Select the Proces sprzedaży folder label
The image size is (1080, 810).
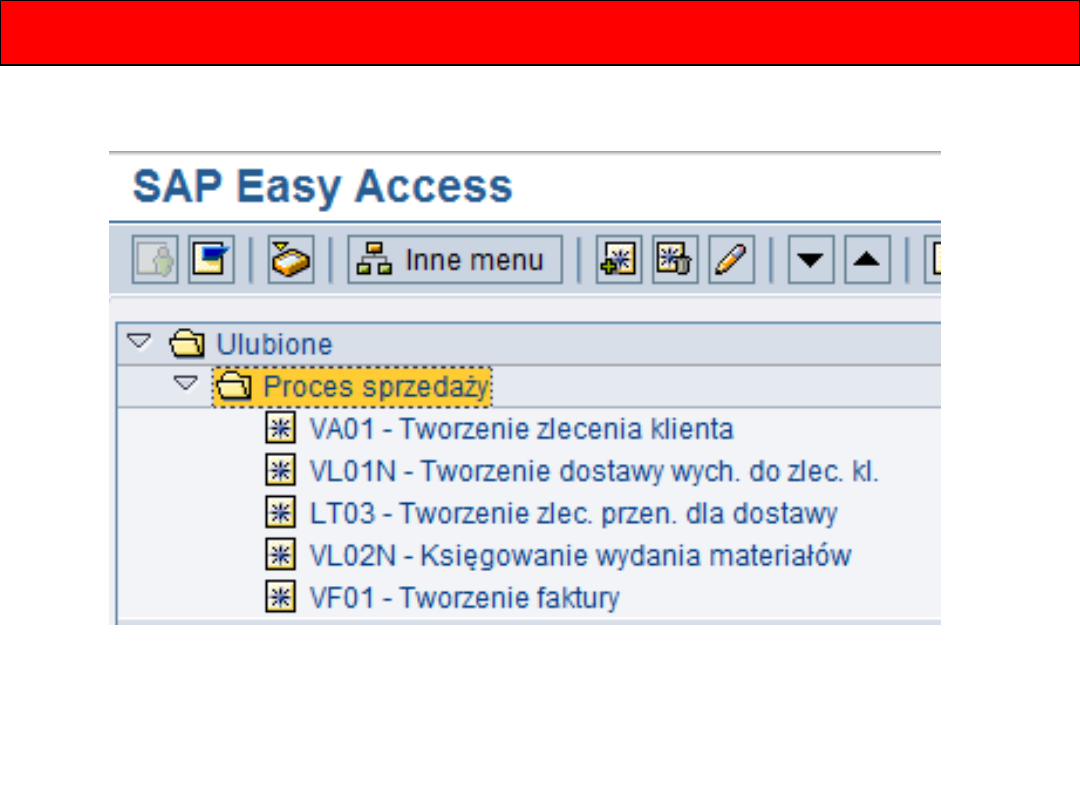(x=376, y=387)
